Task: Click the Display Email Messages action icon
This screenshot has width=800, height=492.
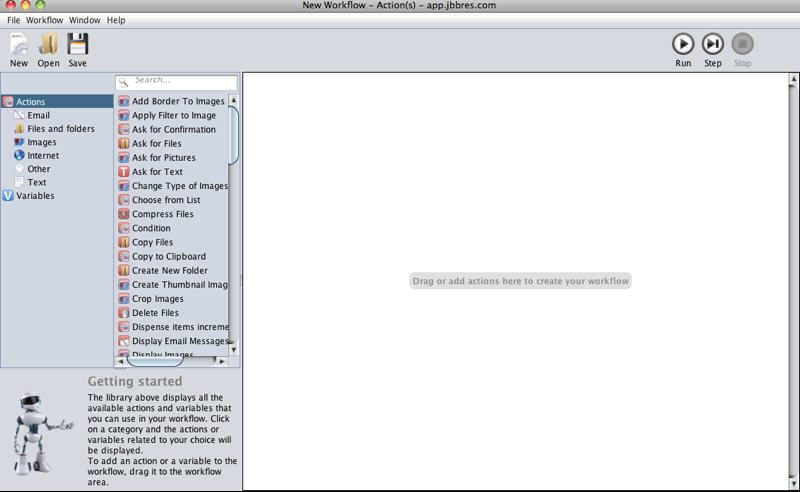Action: [123, 341]
